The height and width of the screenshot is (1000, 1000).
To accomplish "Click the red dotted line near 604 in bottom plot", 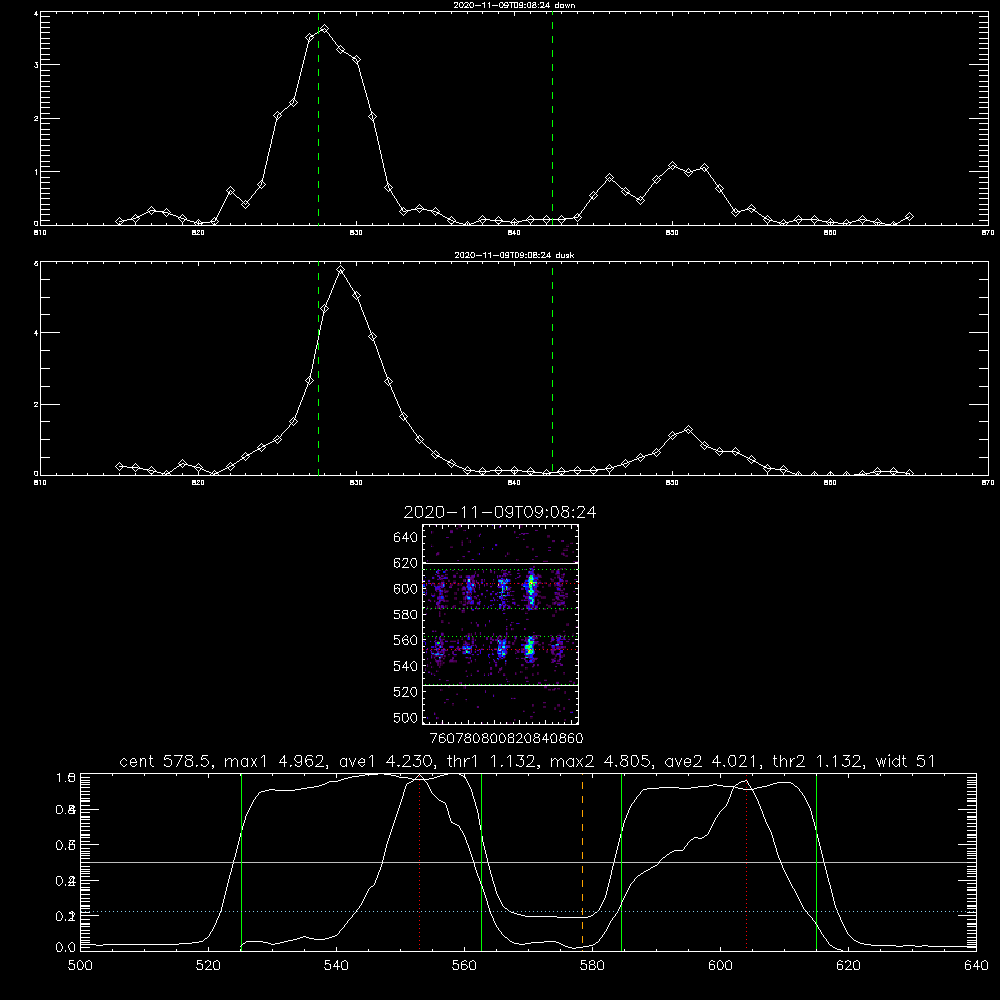I will click(x=746, y=860).
